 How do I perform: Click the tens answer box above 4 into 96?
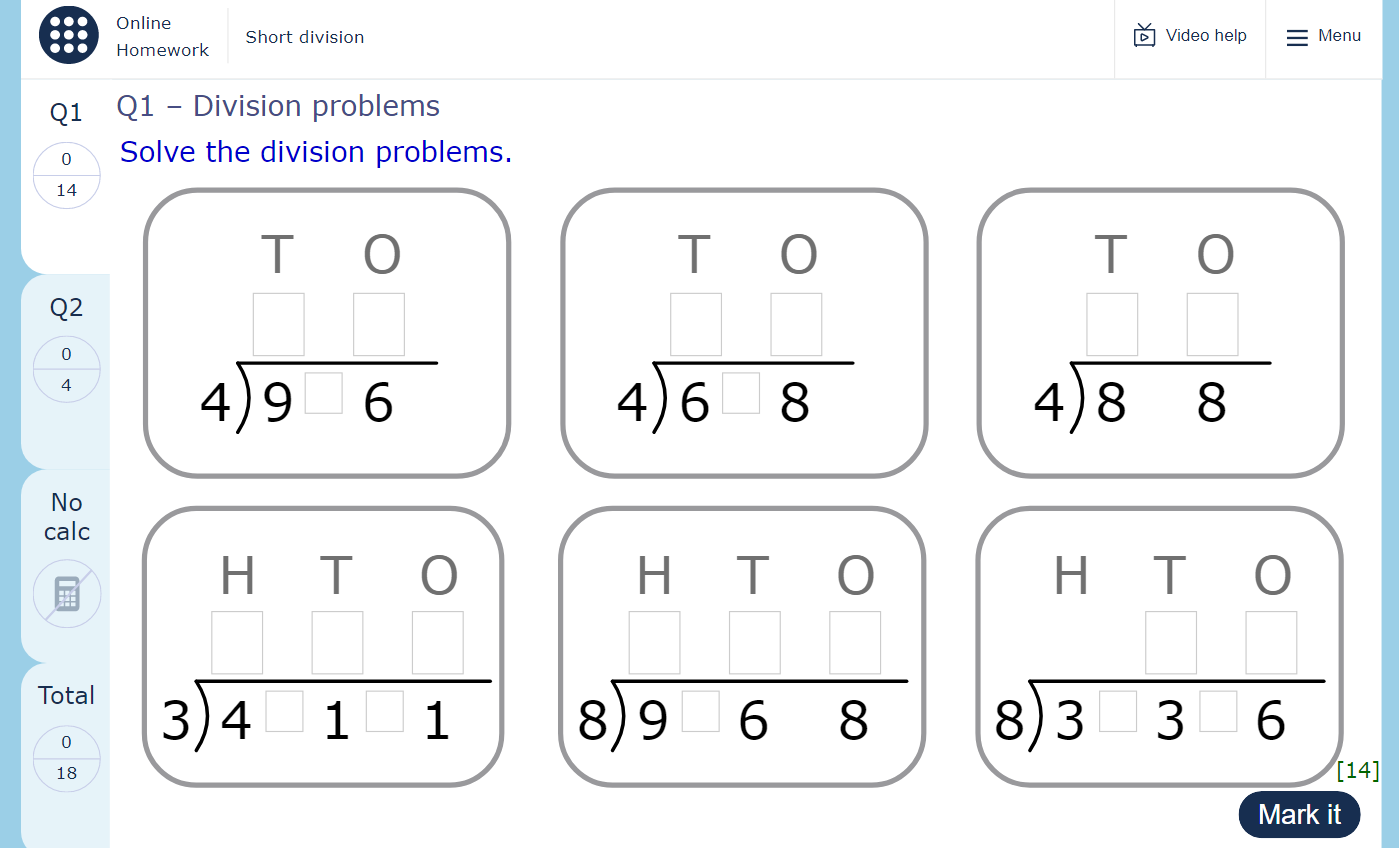(278, 325)
